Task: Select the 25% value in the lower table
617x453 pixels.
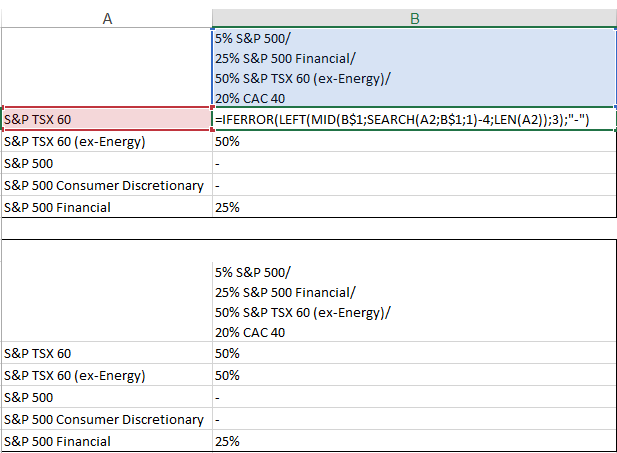Action: (x=225, y=441)
